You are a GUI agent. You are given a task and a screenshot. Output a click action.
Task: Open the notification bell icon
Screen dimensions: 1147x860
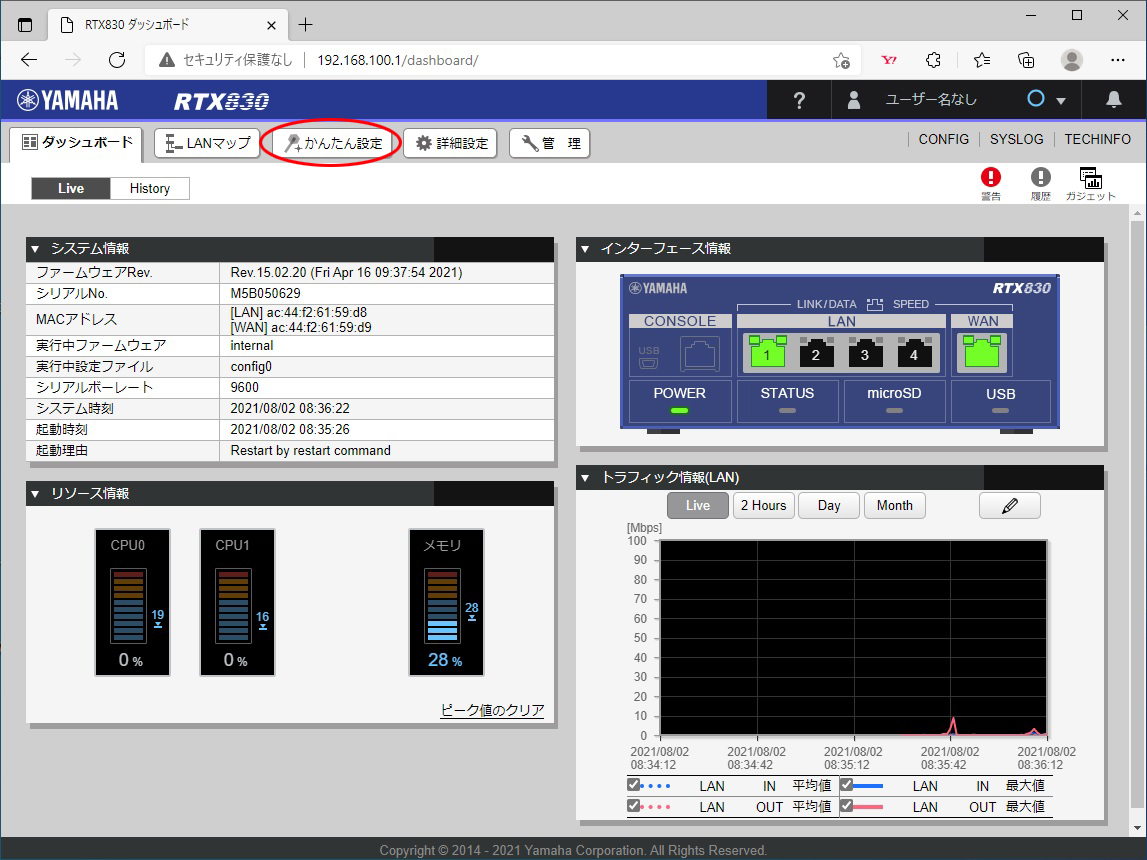pyautogui.click(x=1113, y=99)
